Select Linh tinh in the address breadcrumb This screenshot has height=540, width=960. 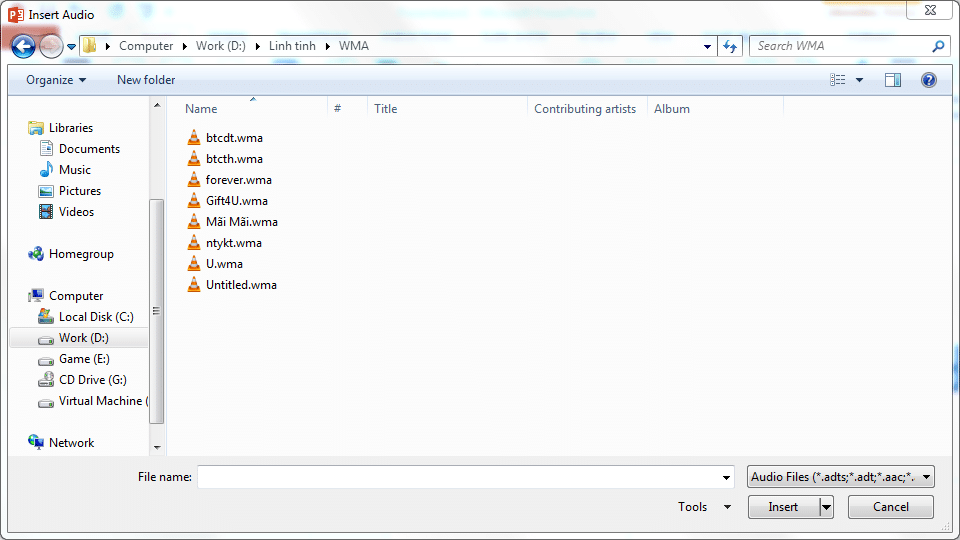coord(292,46)
